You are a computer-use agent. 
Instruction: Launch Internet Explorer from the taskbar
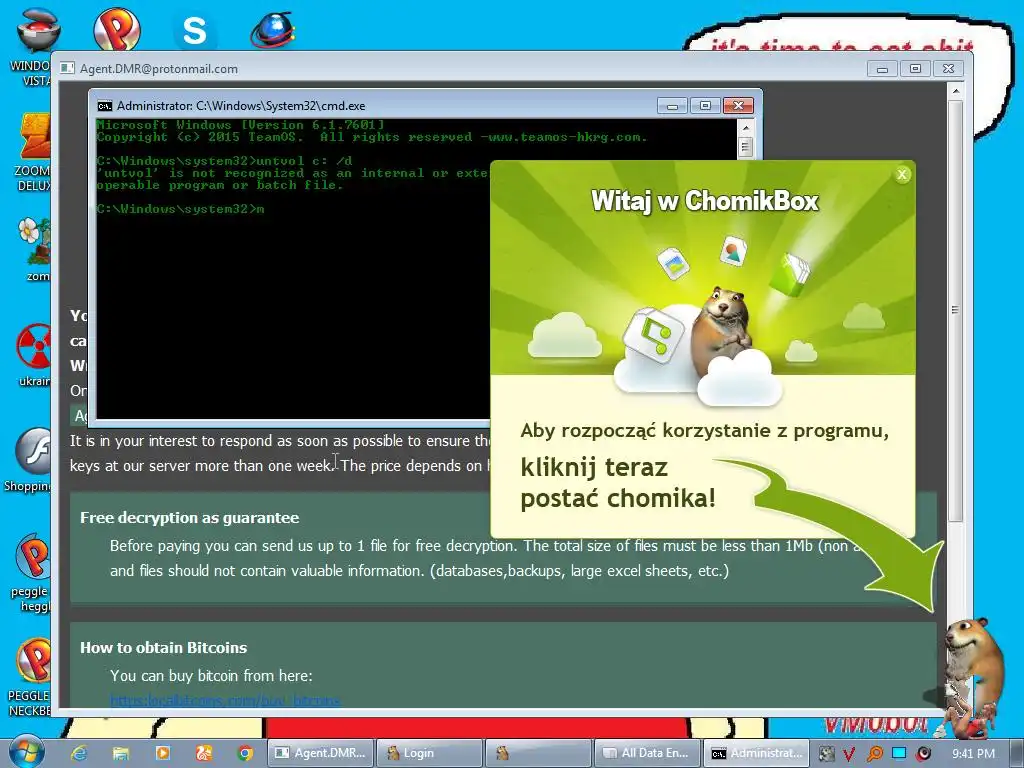[79, 753]
